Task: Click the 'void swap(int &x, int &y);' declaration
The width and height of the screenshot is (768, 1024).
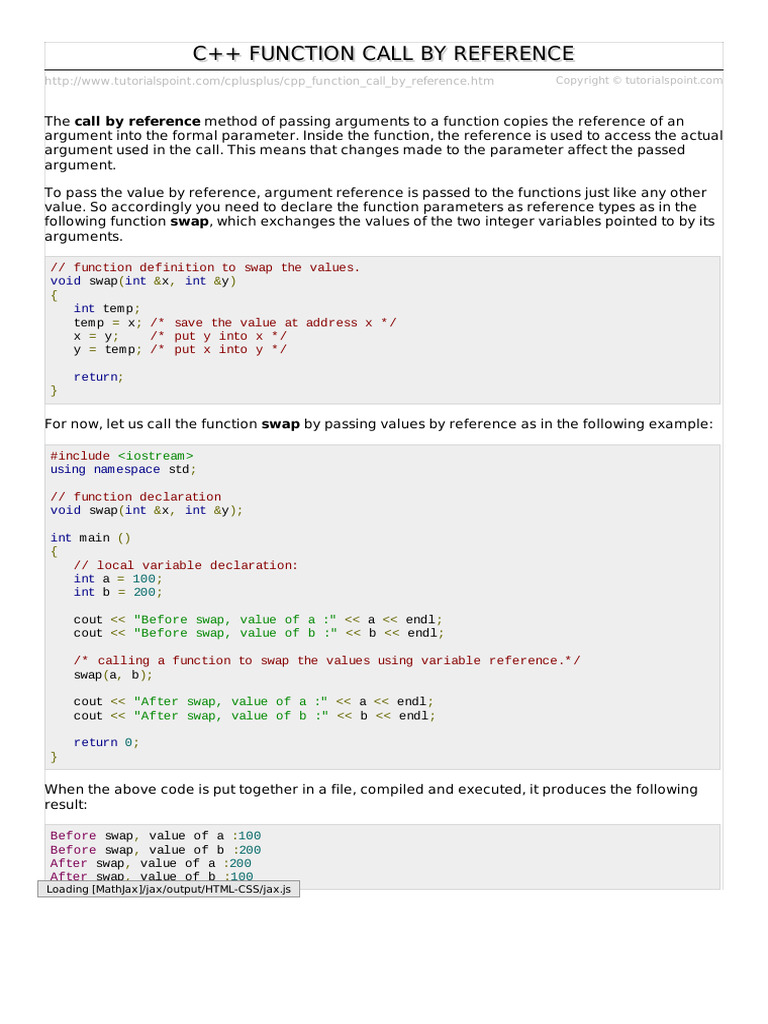Action: [146, 510]
